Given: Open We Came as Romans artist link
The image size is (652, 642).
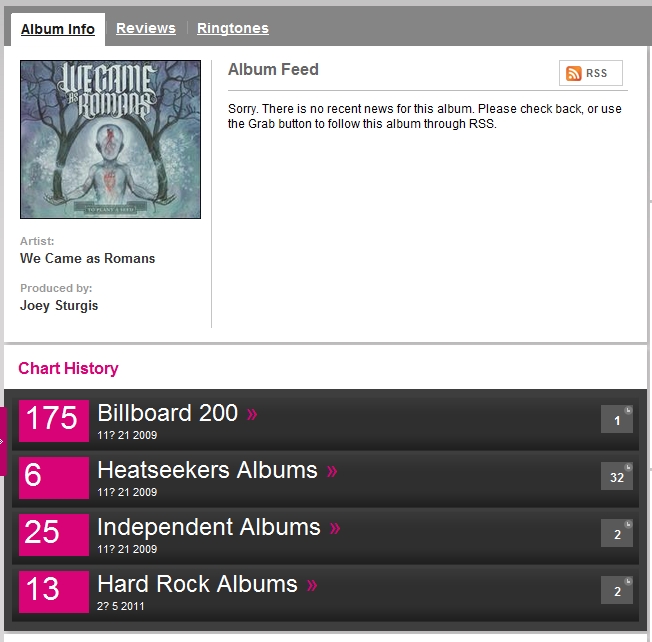Looking at the screenshot, I should pyautogui.click(x=88, y=258).
